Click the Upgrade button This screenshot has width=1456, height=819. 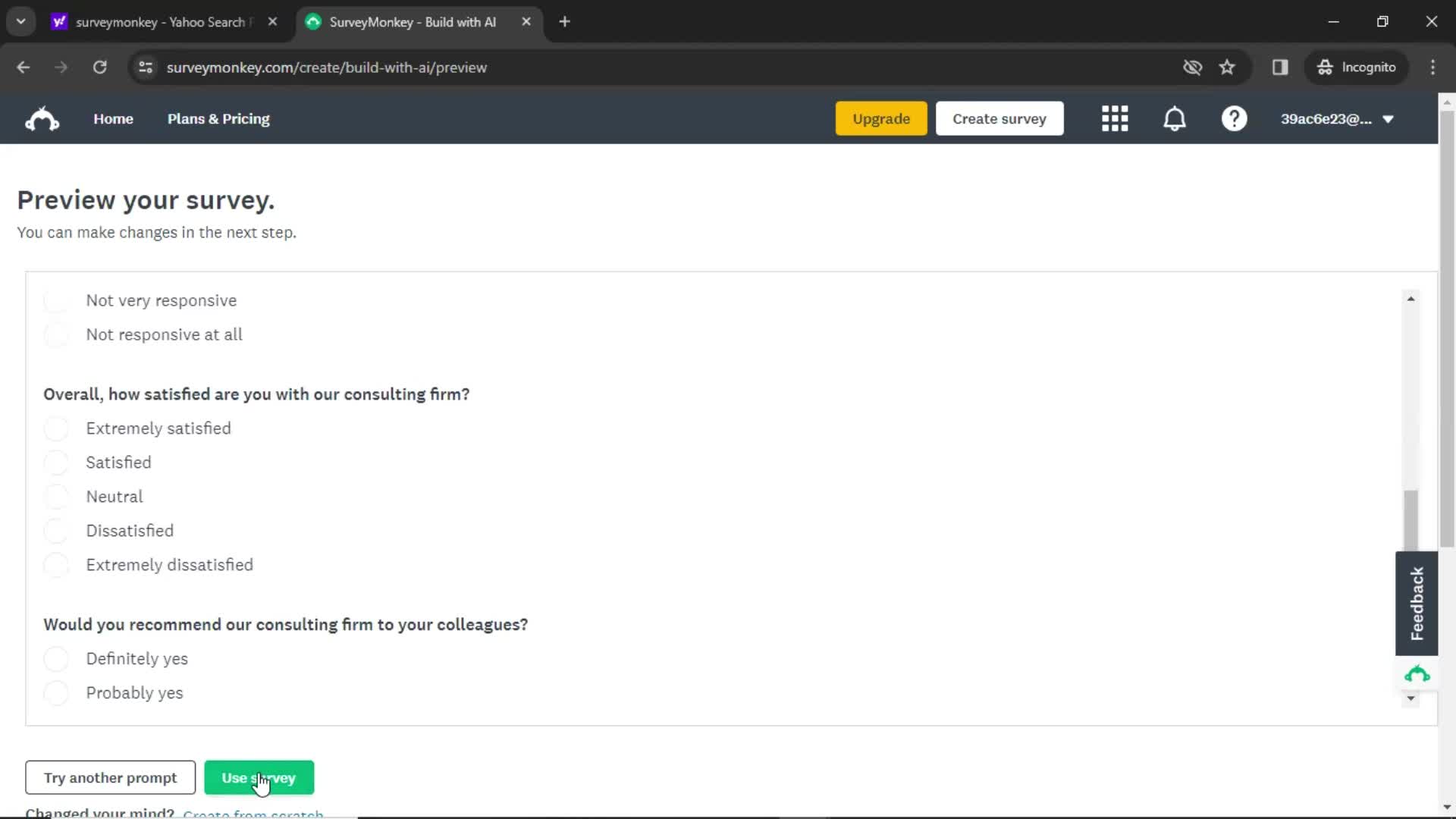pyautogui.click(x=879, y=118)
